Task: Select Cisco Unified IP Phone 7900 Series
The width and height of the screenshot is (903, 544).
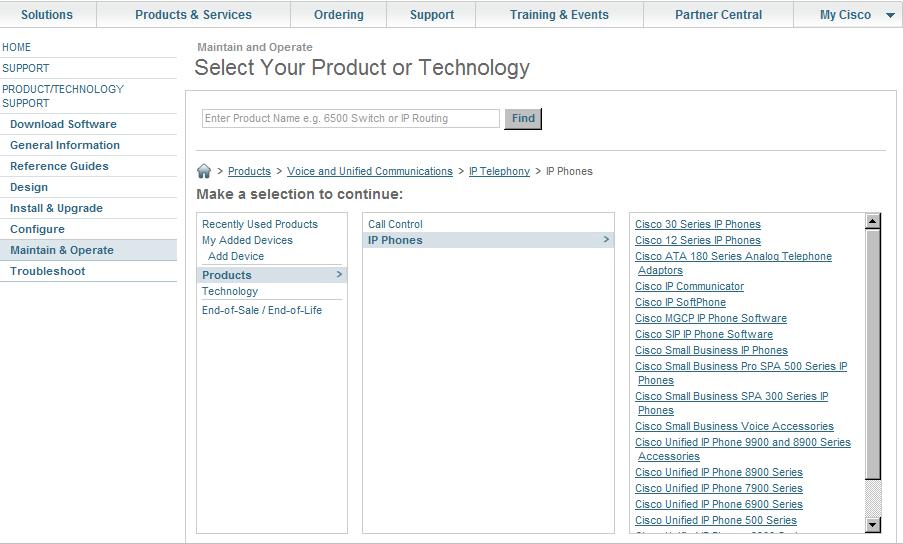Action: click(718, 488)
